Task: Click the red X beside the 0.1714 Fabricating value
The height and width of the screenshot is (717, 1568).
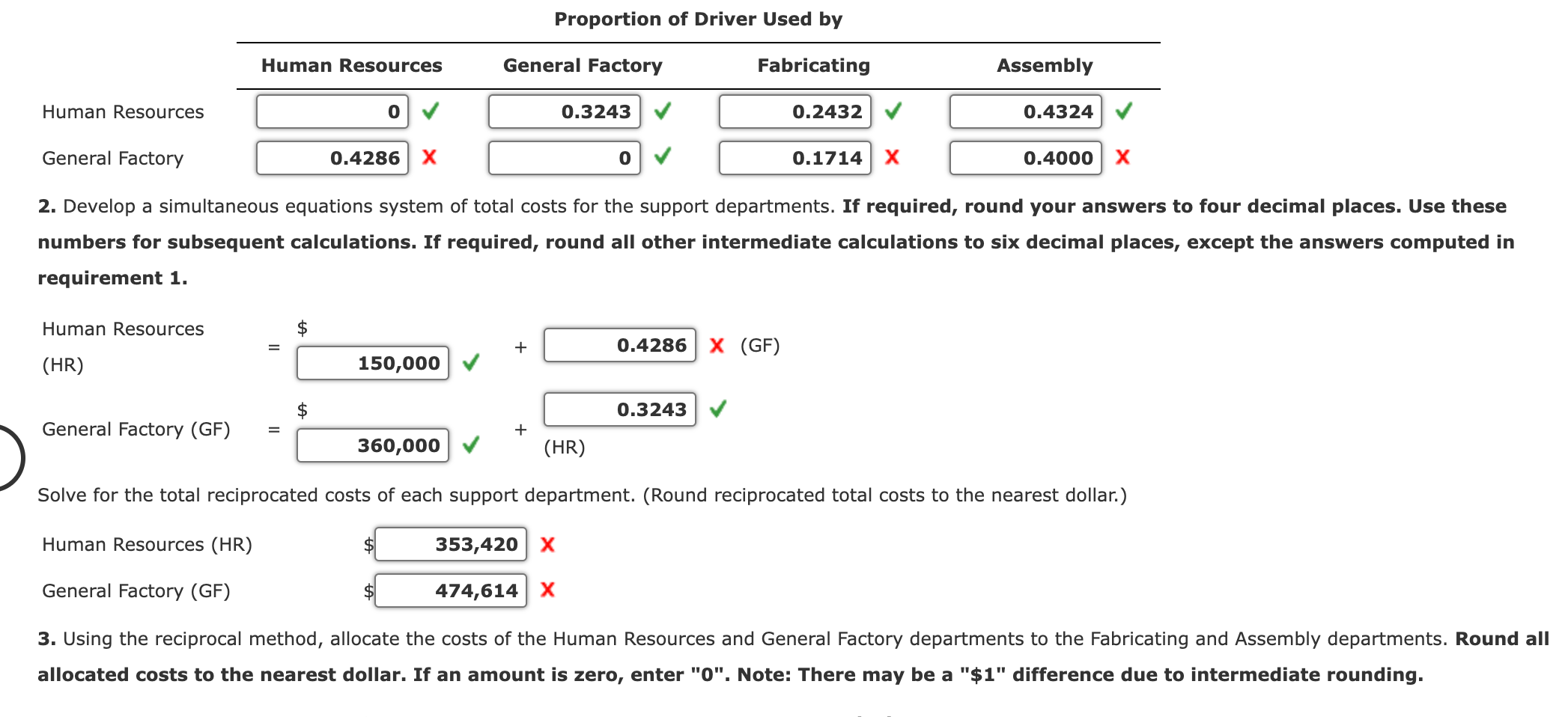Action: point(894,158)
